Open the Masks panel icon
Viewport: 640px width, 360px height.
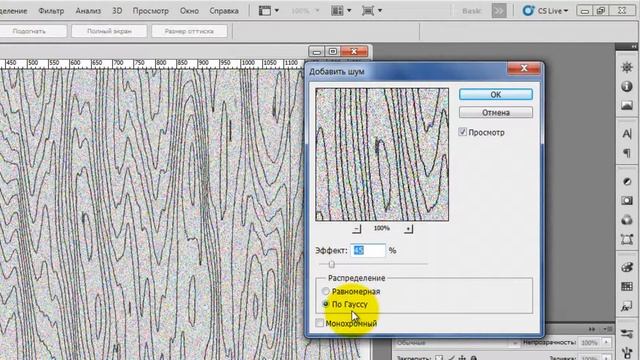627,200
